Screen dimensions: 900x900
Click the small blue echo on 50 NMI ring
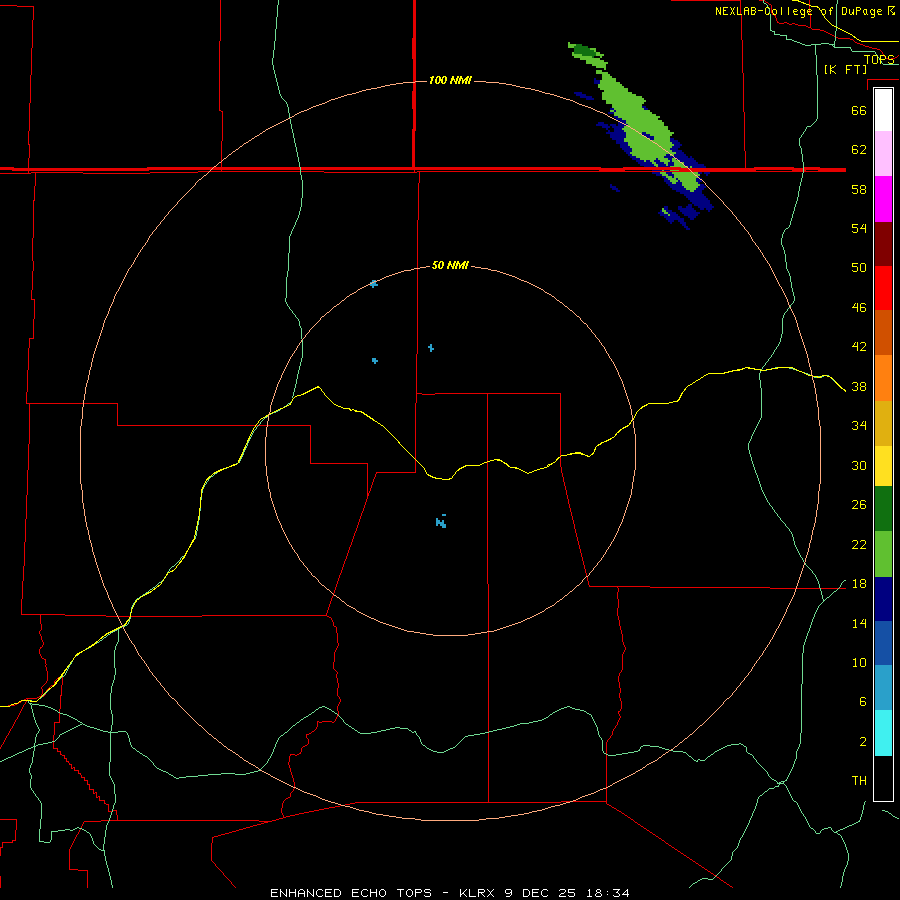tap(374, 284)
